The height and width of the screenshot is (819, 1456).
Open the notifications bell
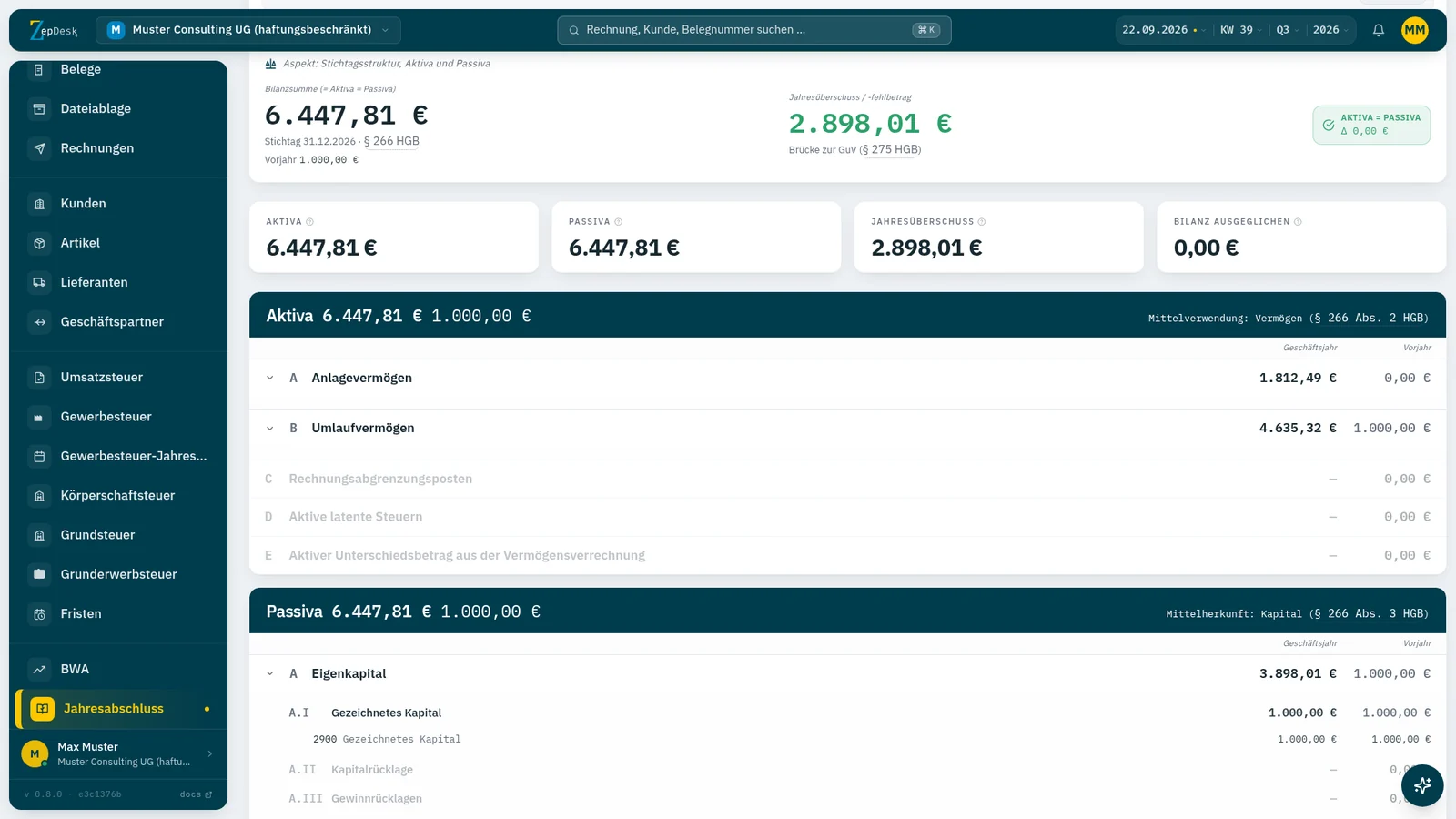[1379, 30]
